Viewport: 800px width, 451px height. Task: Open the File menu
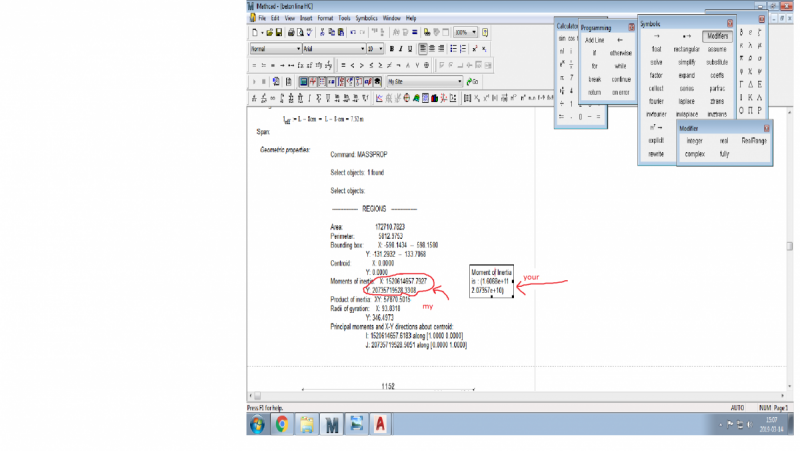point(262,18)
